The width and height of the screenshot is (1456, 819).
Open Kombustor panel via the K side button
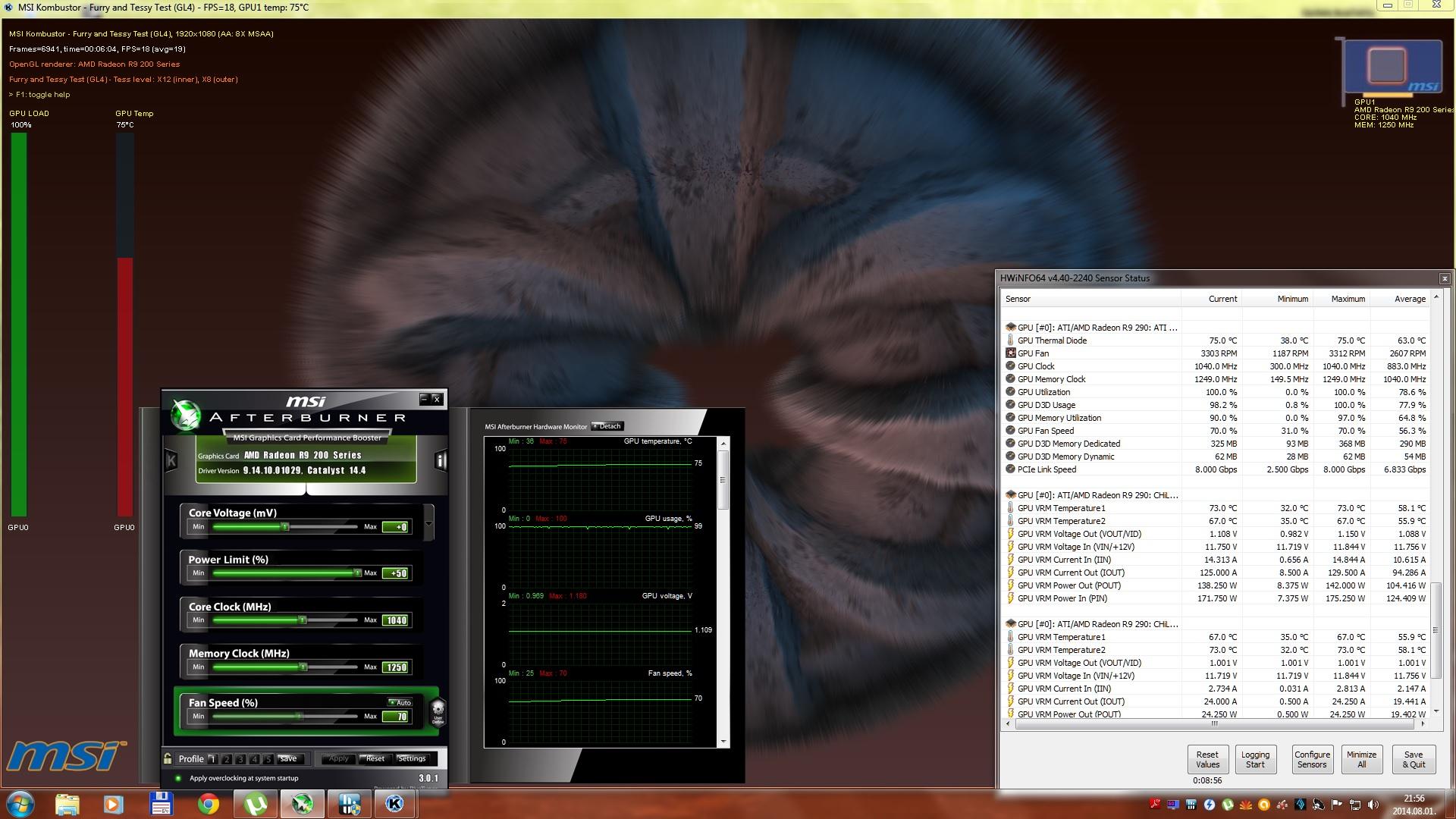171,460
